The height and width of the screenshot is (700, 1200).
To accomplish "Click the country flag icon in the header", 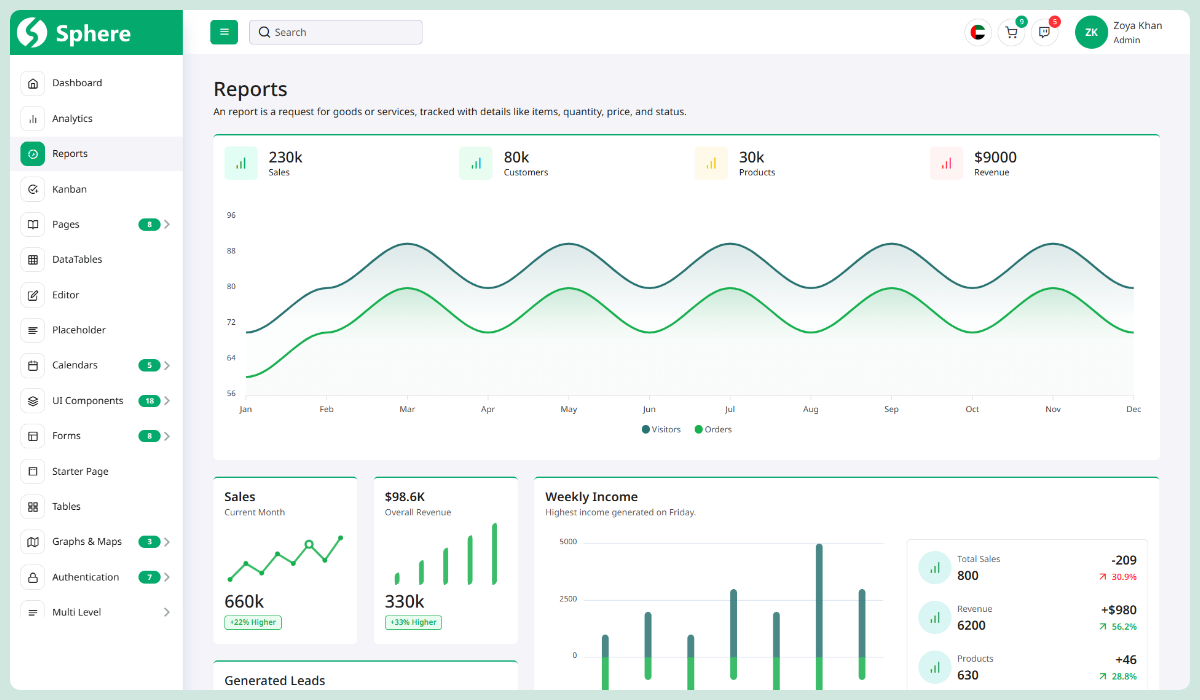I will (977, 32).
